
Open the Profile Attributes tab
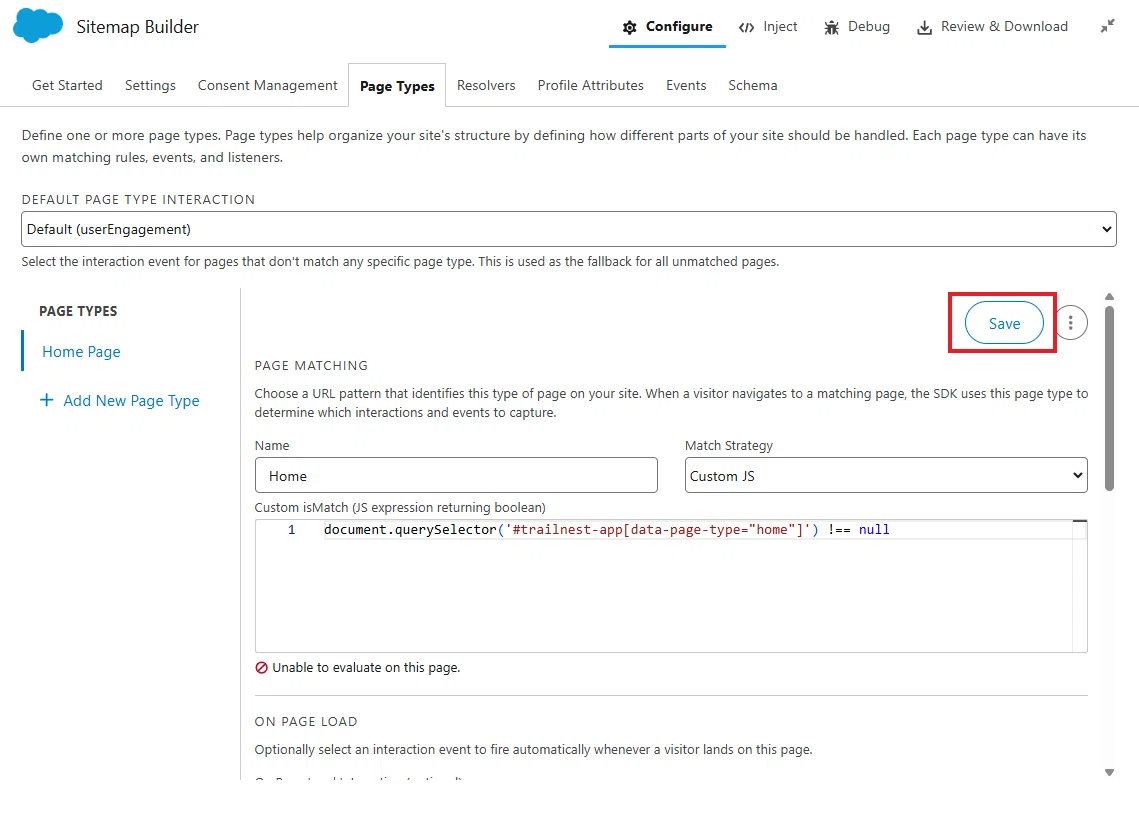tap(591, 85)
